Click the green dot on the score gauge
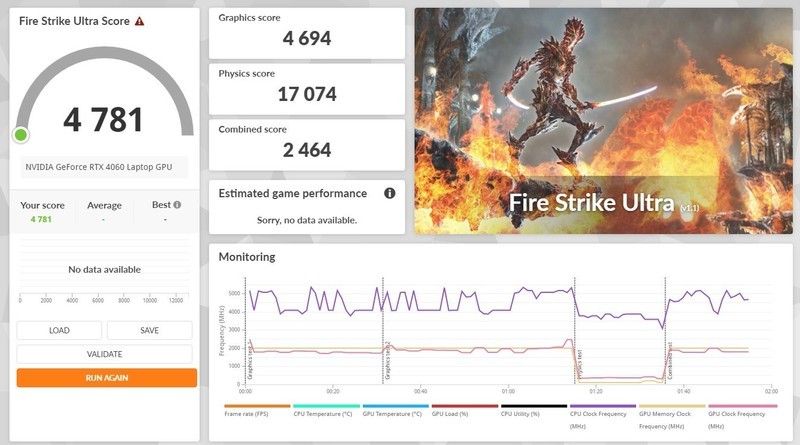800x445 pixels. pos(21,135)
